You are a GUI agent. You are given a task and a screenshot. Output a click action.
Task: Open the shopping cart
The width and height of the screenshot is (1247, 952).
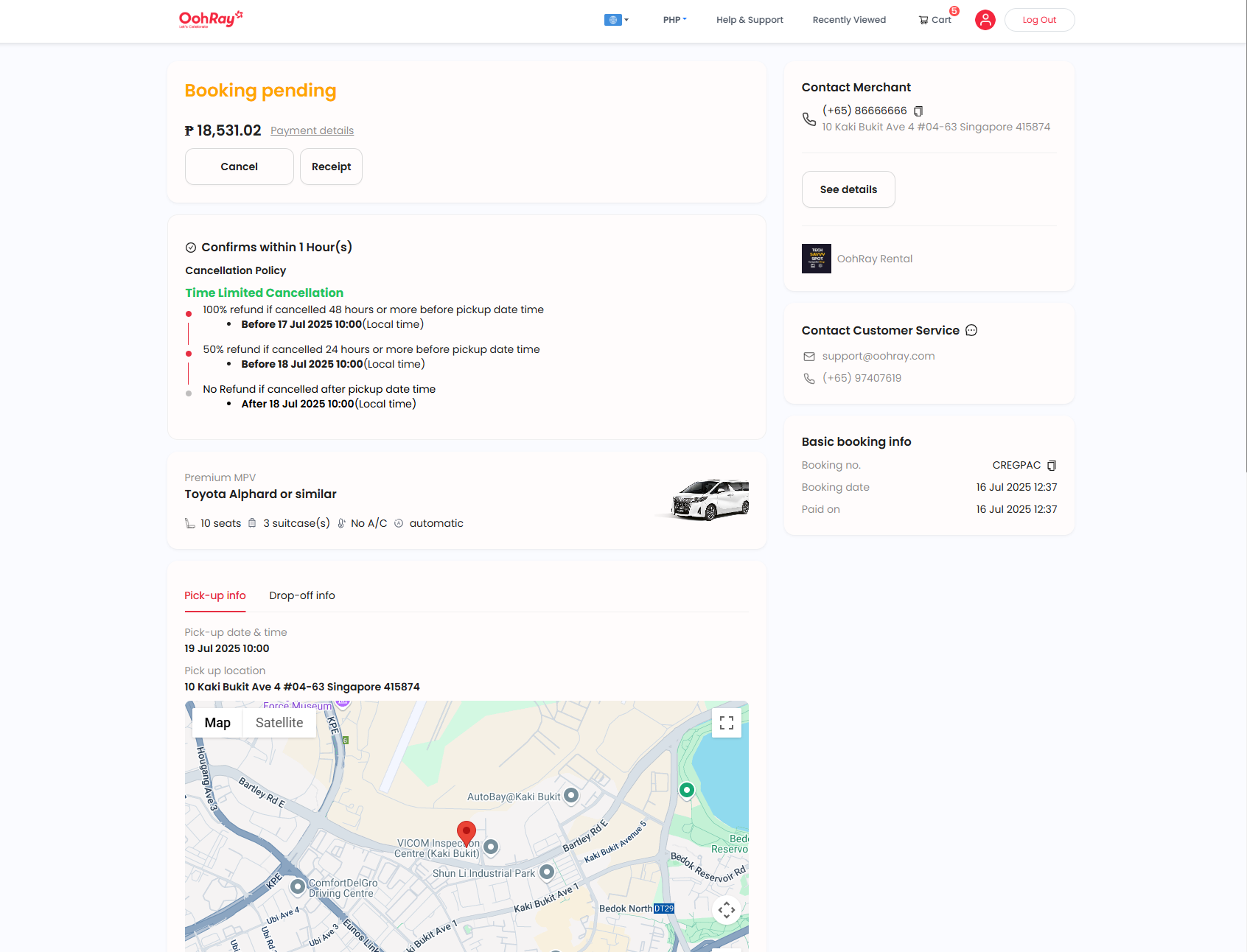click(x=934, y=19)
